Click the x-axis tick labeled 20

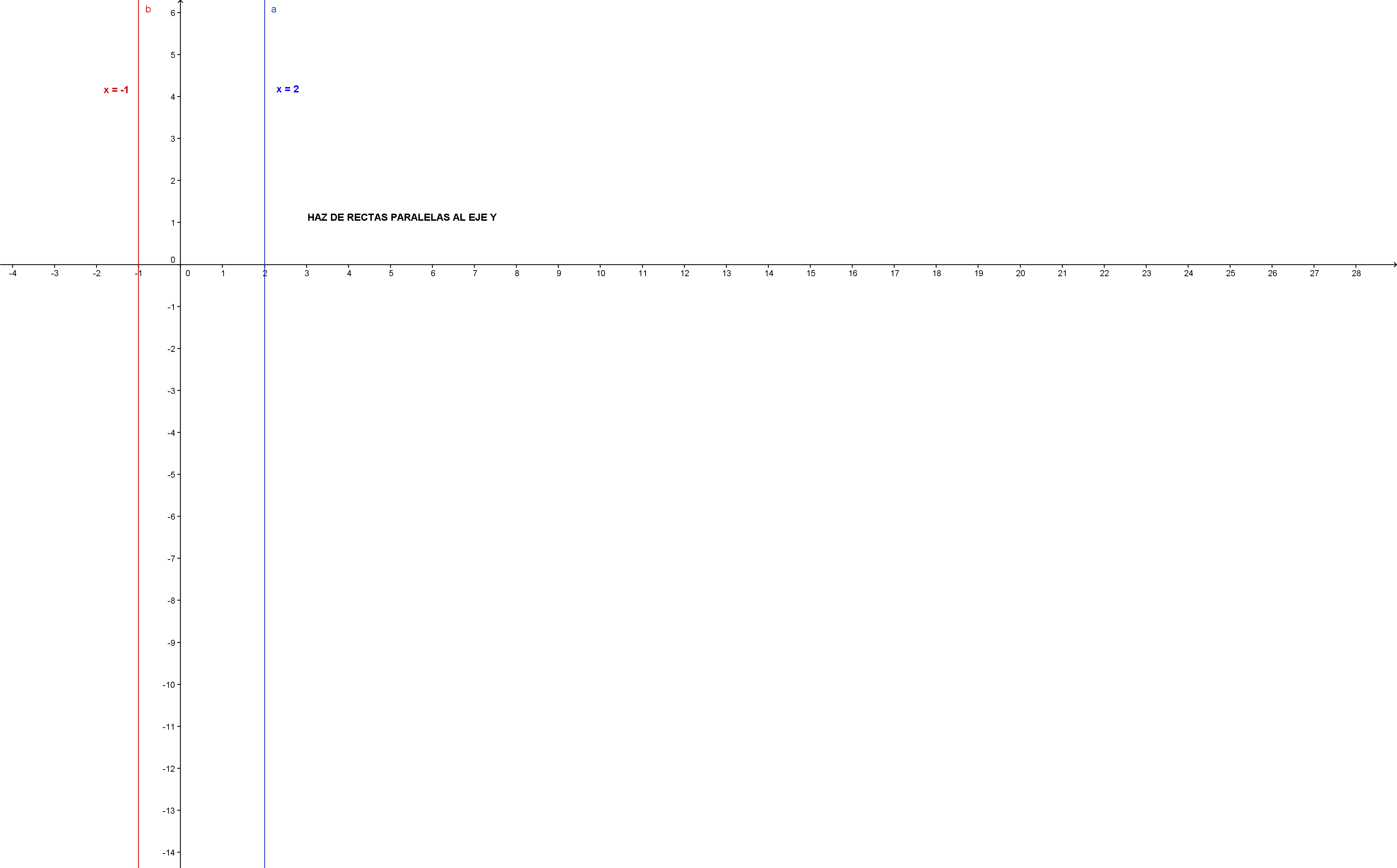pyautogui.click(x=1021, y=265)
